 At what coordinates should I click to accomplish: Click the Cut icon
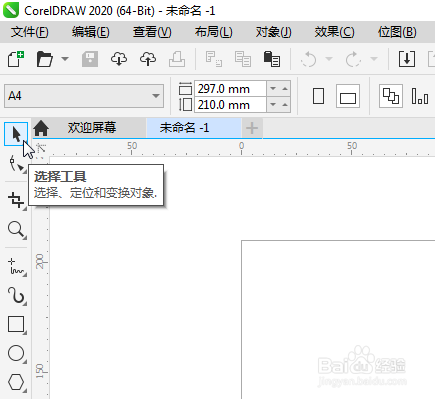(x=214, y=59)
